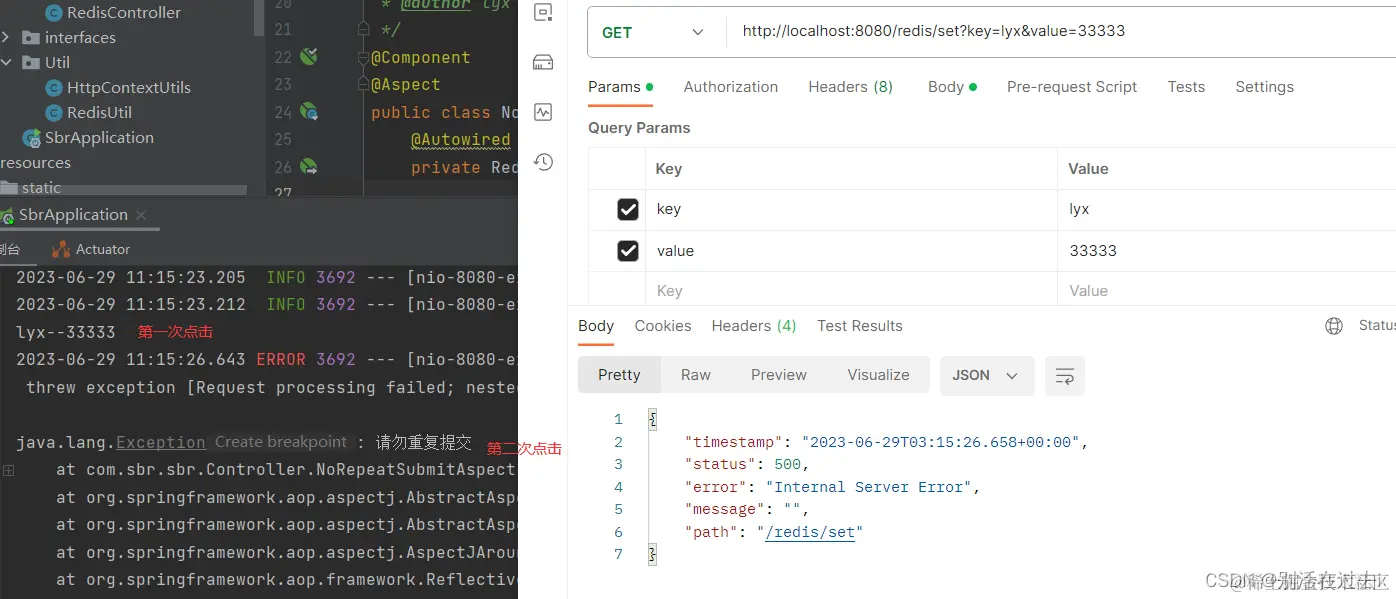Uncheck the 'key' query param checkbox
Image resolution: width=1396 pixels, height=599 pixels.
pos(628,209)
